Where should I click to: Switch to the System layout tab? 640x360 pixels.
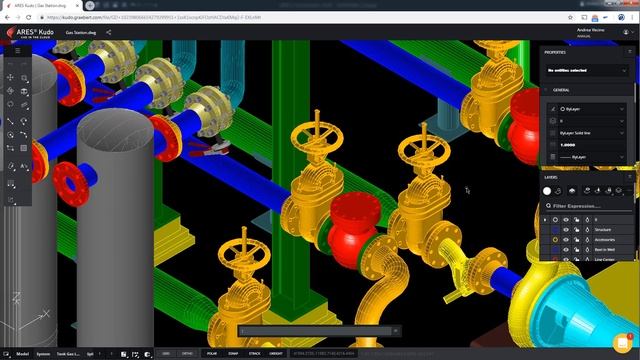(x=43, y=354)
